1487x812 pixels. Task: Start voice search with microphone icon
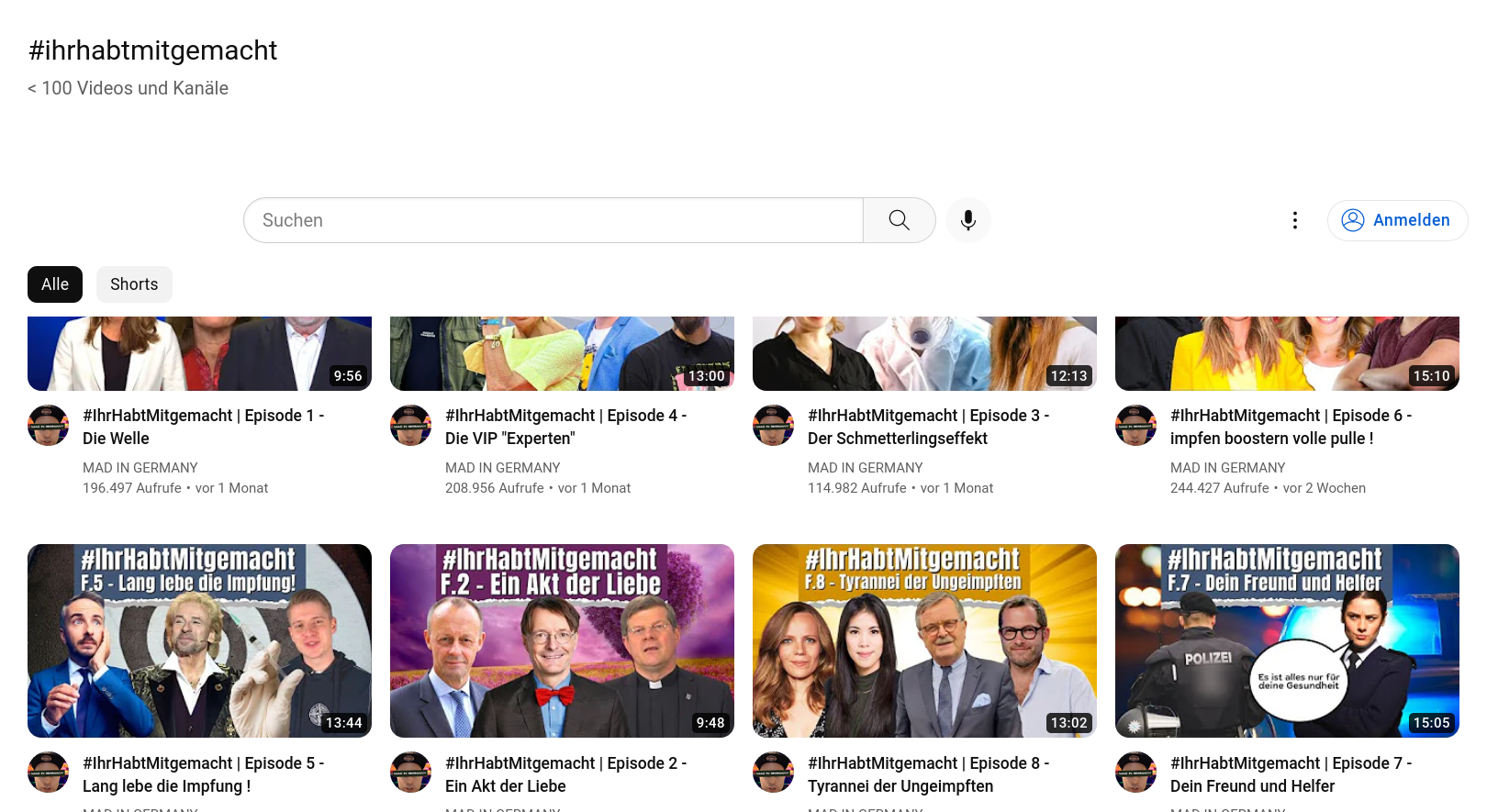[967, 220]
